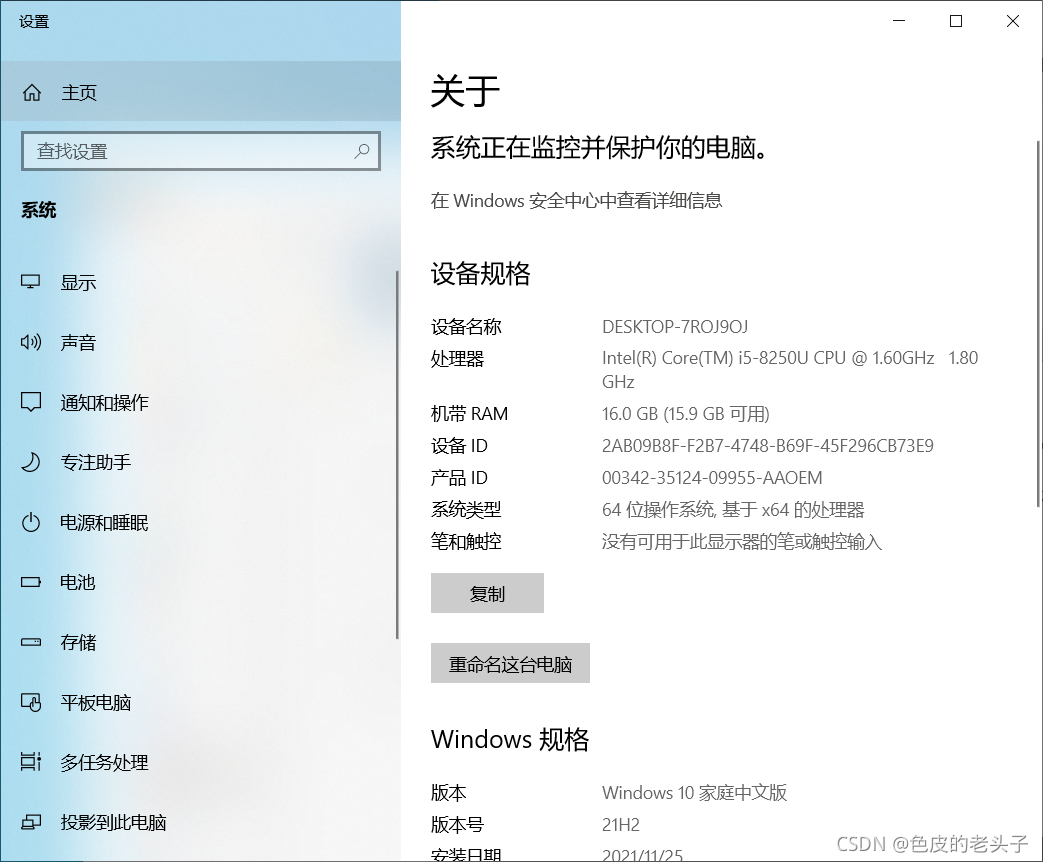Open 在 Windows 安全中心中查看详细信息 link
The width and height of the screenshot is (1043, 862).
point(576,200)
